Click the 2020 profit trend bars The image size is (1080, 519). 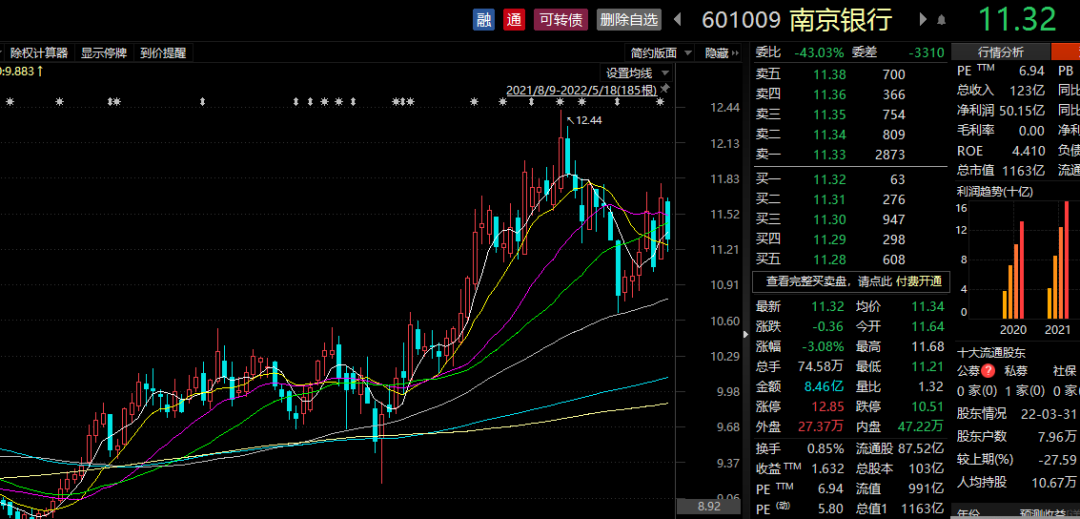click(1012, 268)
